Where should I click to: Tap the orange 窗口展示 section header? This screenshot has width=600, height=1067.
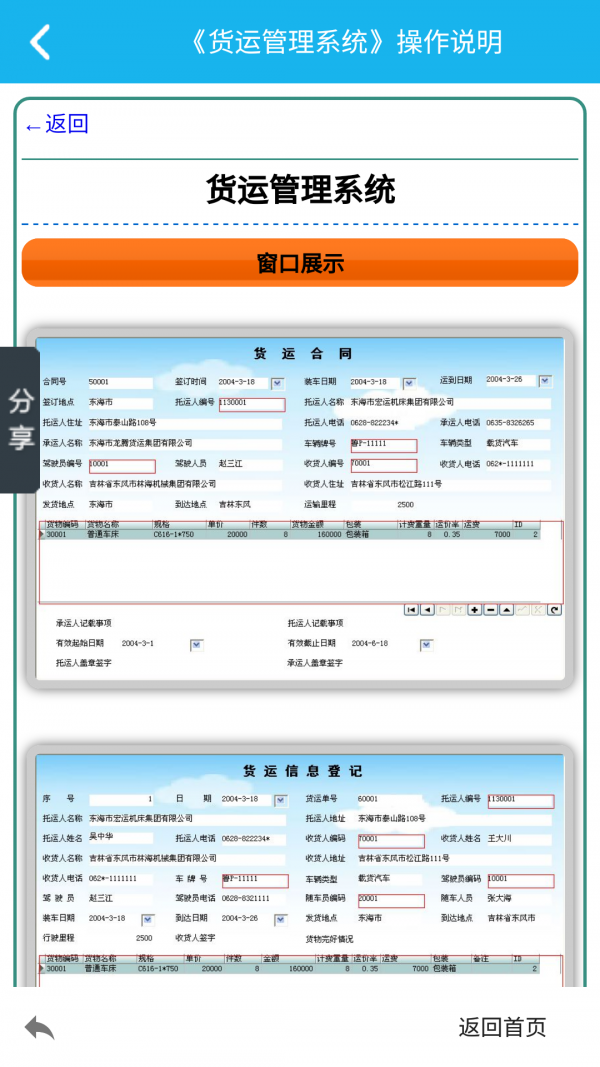[x=300, y=263]
